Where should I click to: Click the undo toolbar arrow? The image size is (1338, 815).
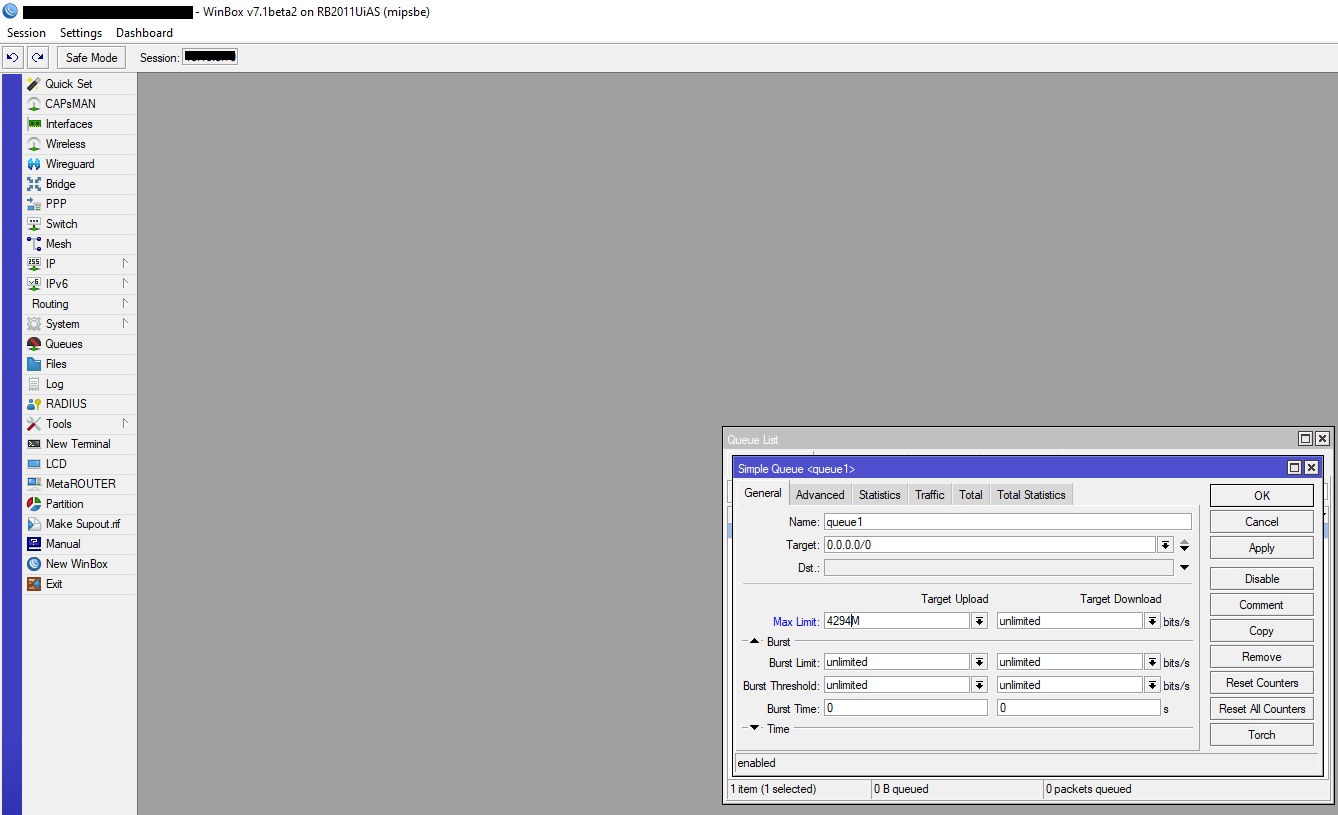(13, 57)
